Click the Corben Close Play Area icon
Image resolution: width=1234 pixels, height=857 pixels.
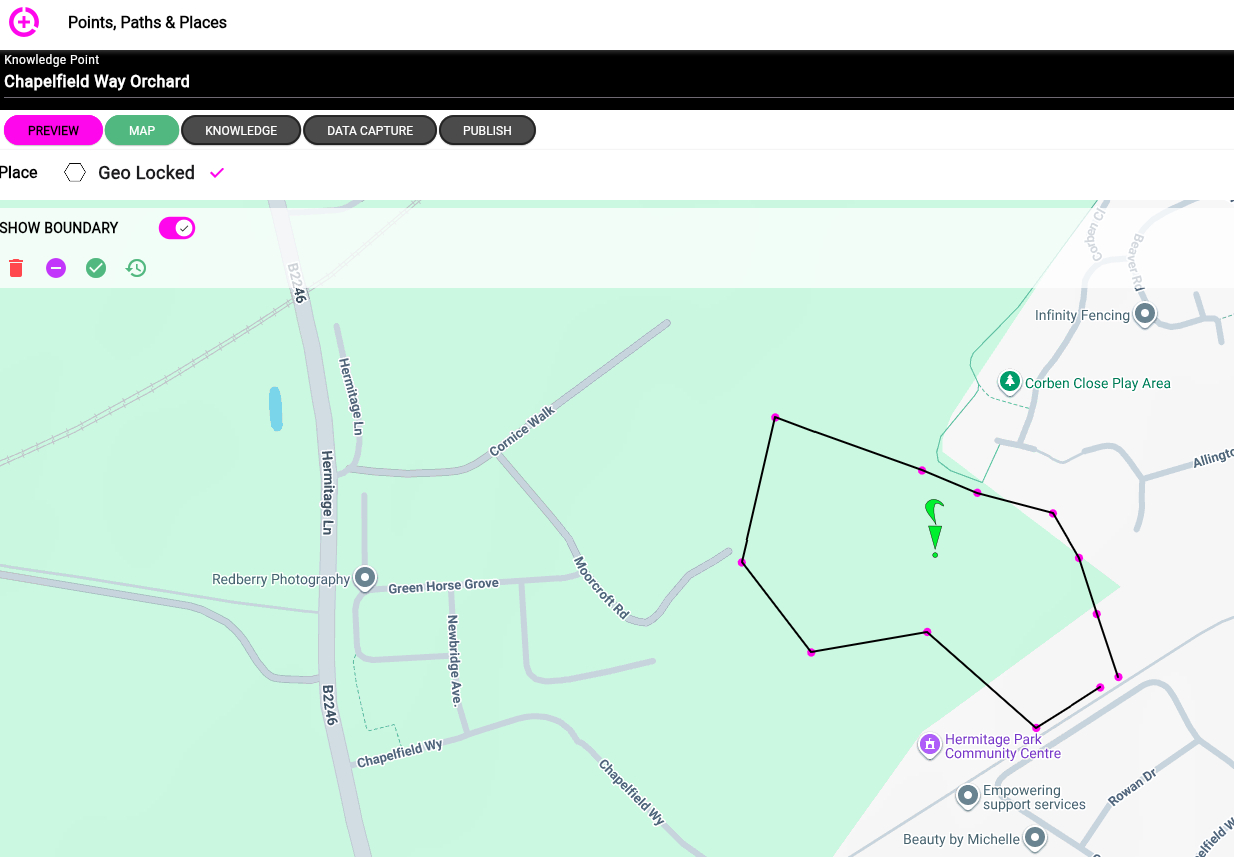pyautogui.click(x=1010, y=382)
